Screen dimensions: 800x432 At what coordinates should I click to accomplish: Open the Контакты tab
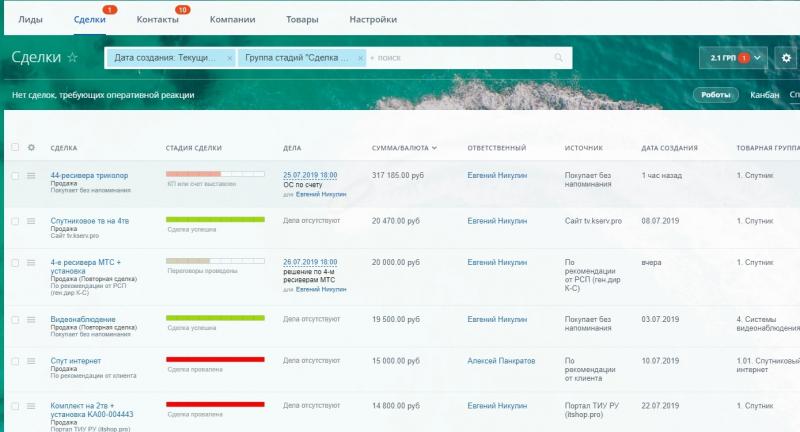click(x=158, y=19)
